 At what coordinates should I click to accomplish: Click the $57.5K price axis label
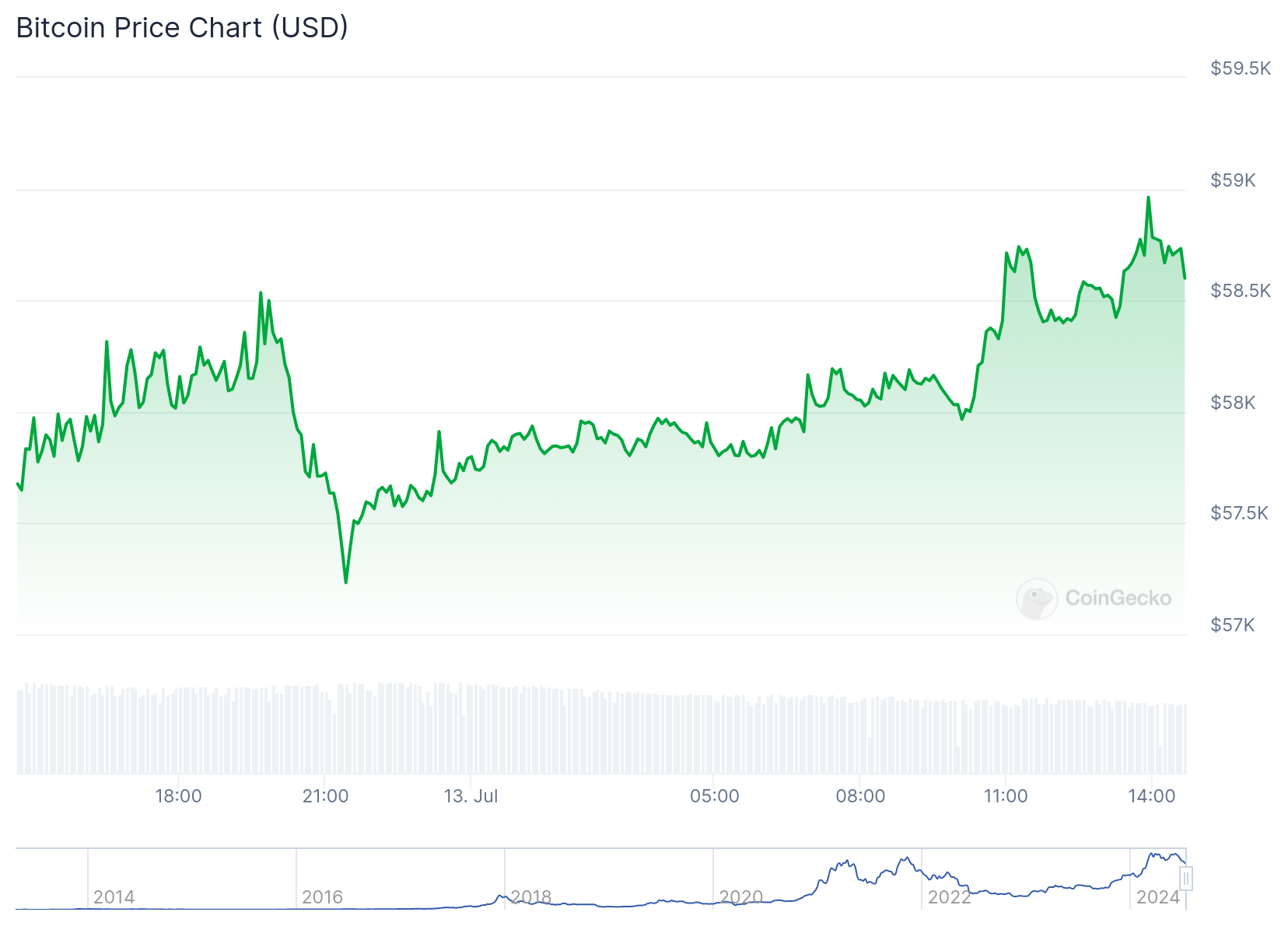(1239, 513)
